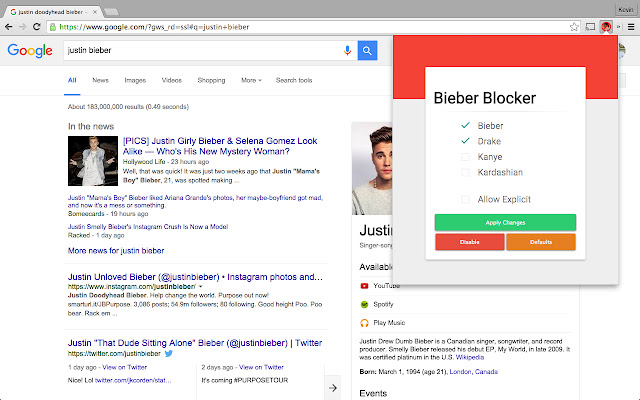Click the next tweets arrow
Viewport: 640px width, 400px height.
[x=333, y=388]
